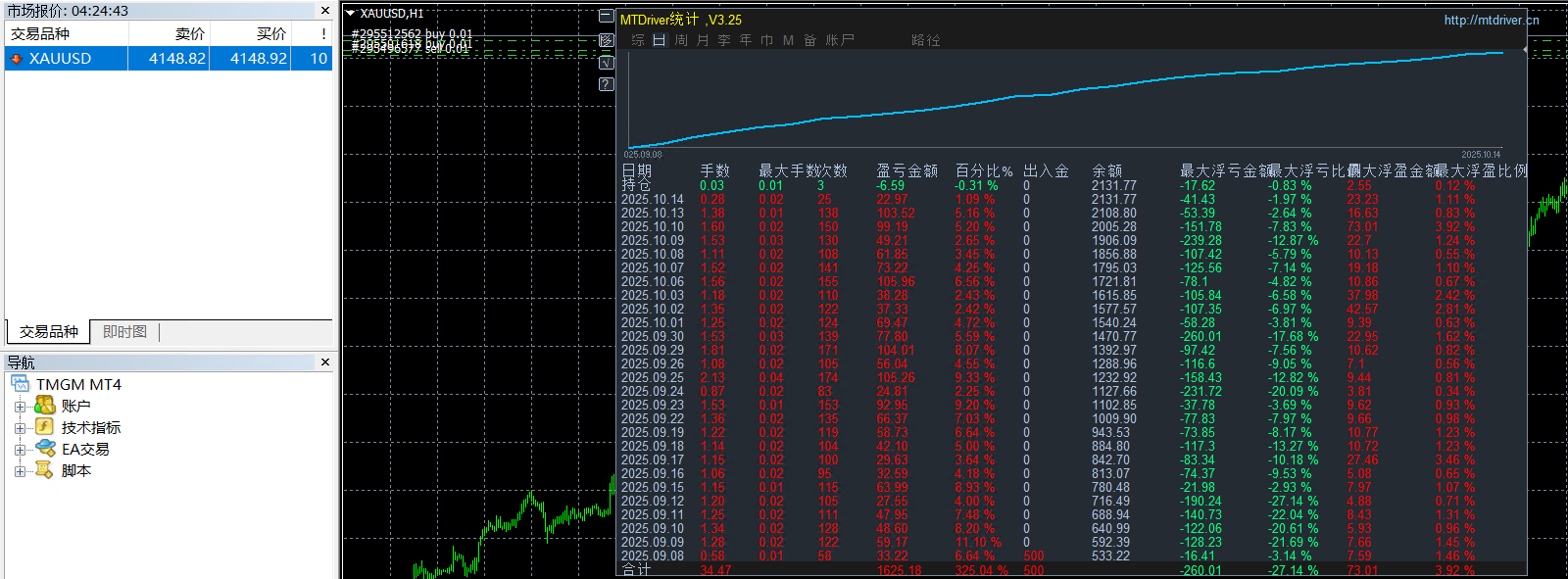
Task: Select 技术指标 label in navigator tree
Action: point(91,428)
